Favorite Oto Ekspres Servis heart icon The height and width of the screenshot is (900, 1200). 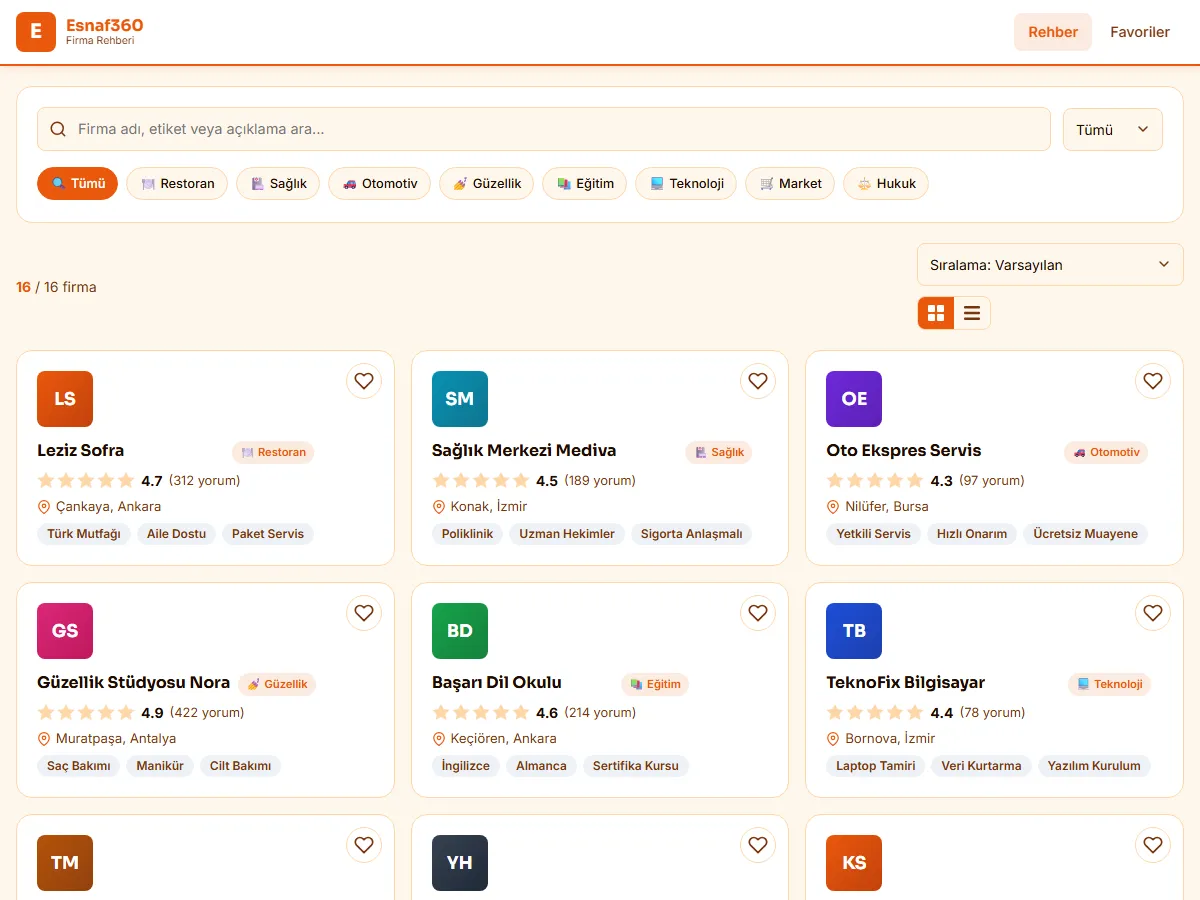click(x=1153, y=381)
